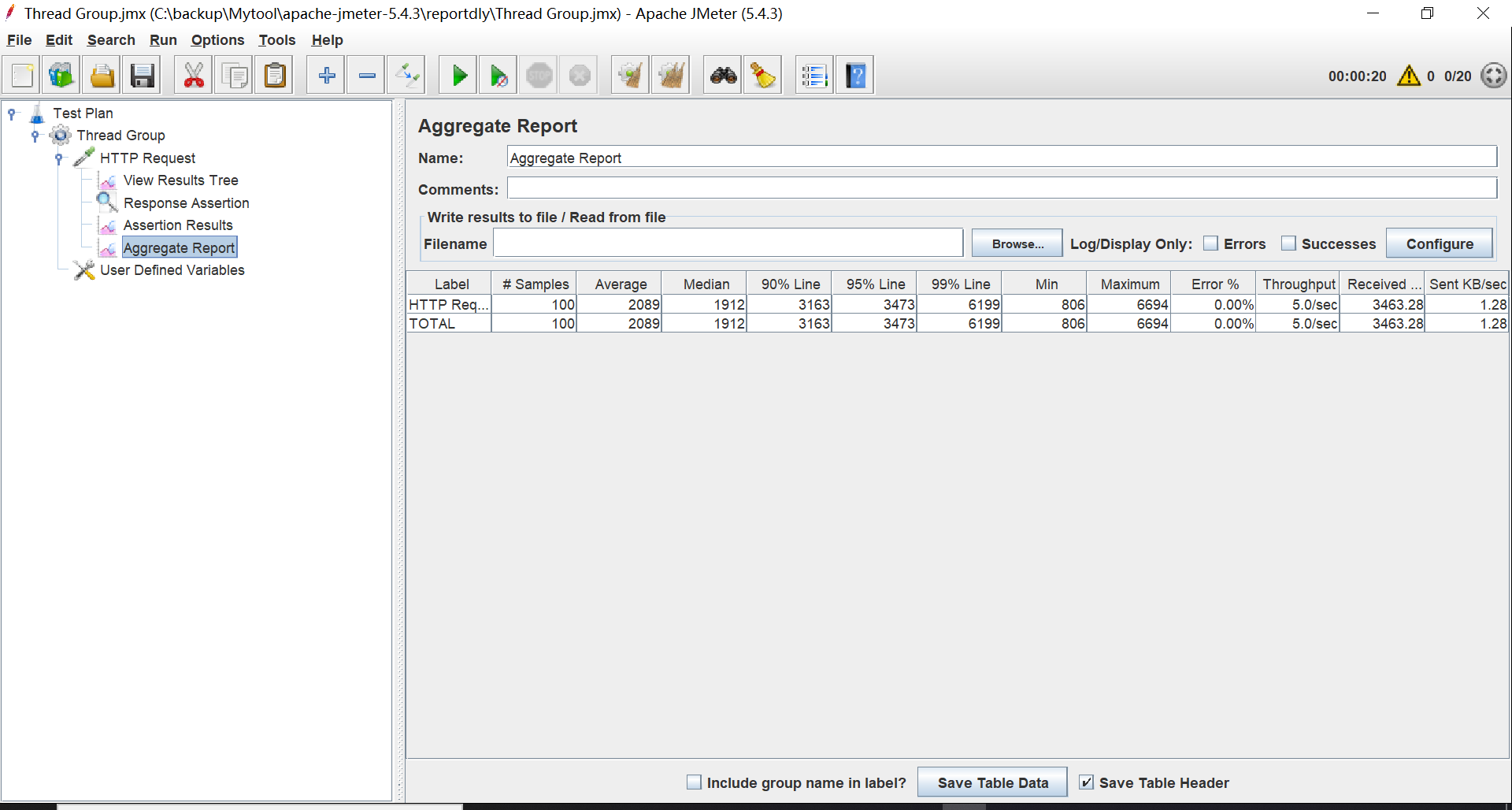The height and width of the screenshot is (810, 1512).
Task: Select the TOTAL row label
Action: point(449,324)
